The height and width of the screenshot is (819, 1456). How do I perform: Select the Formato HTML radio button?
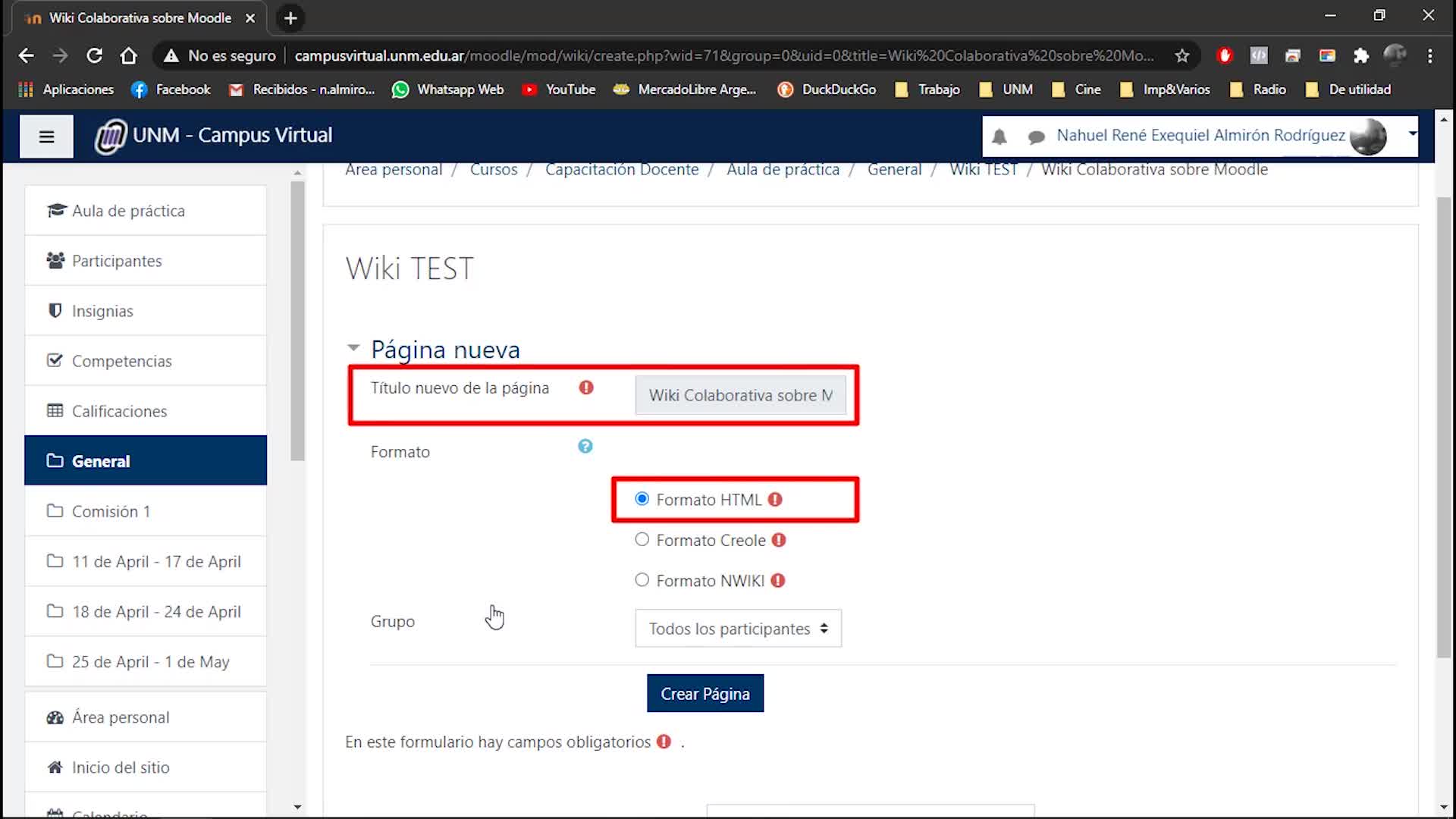coord(642,499)
